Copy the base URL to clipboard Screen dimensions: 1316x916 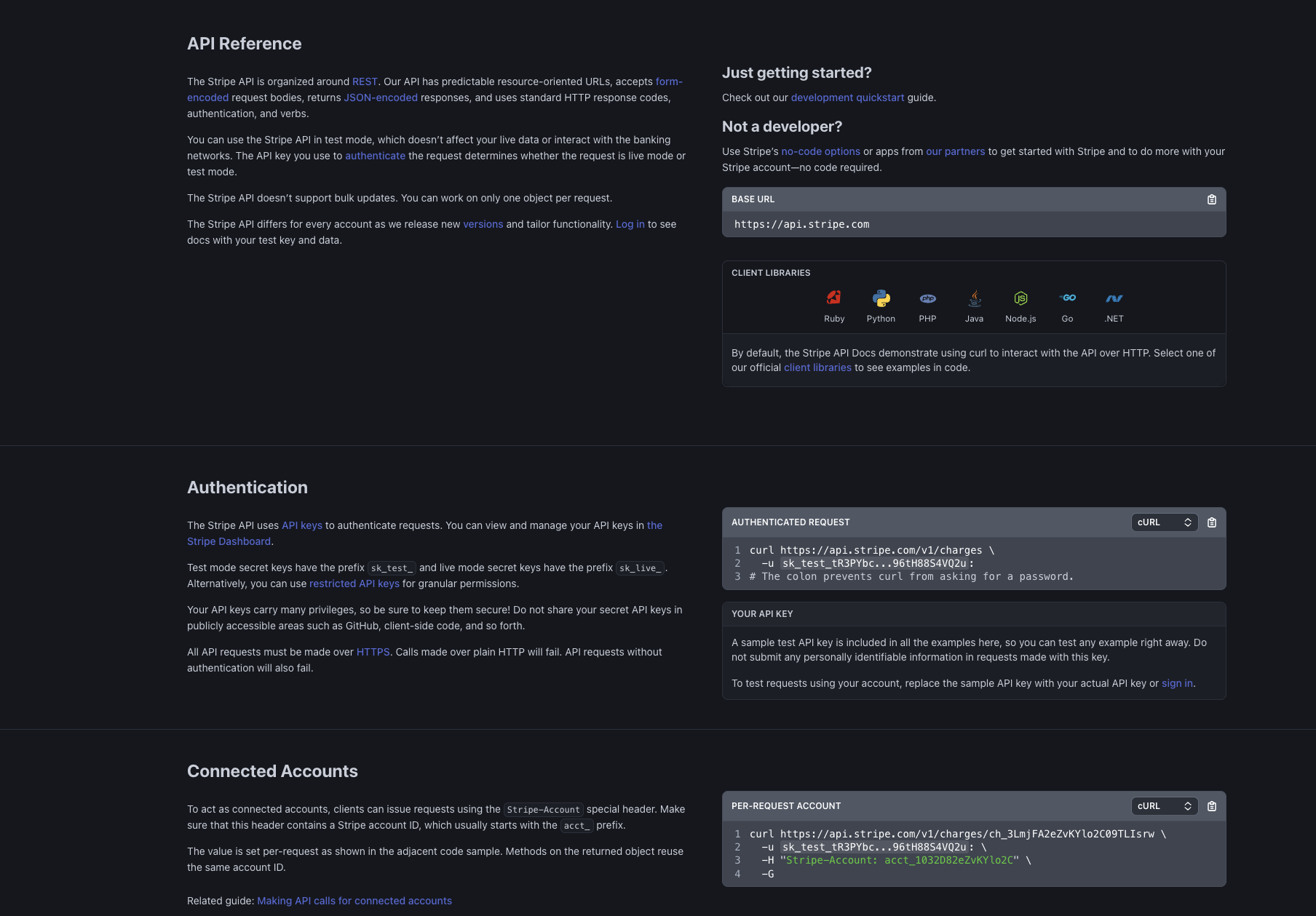(1211, 199)
